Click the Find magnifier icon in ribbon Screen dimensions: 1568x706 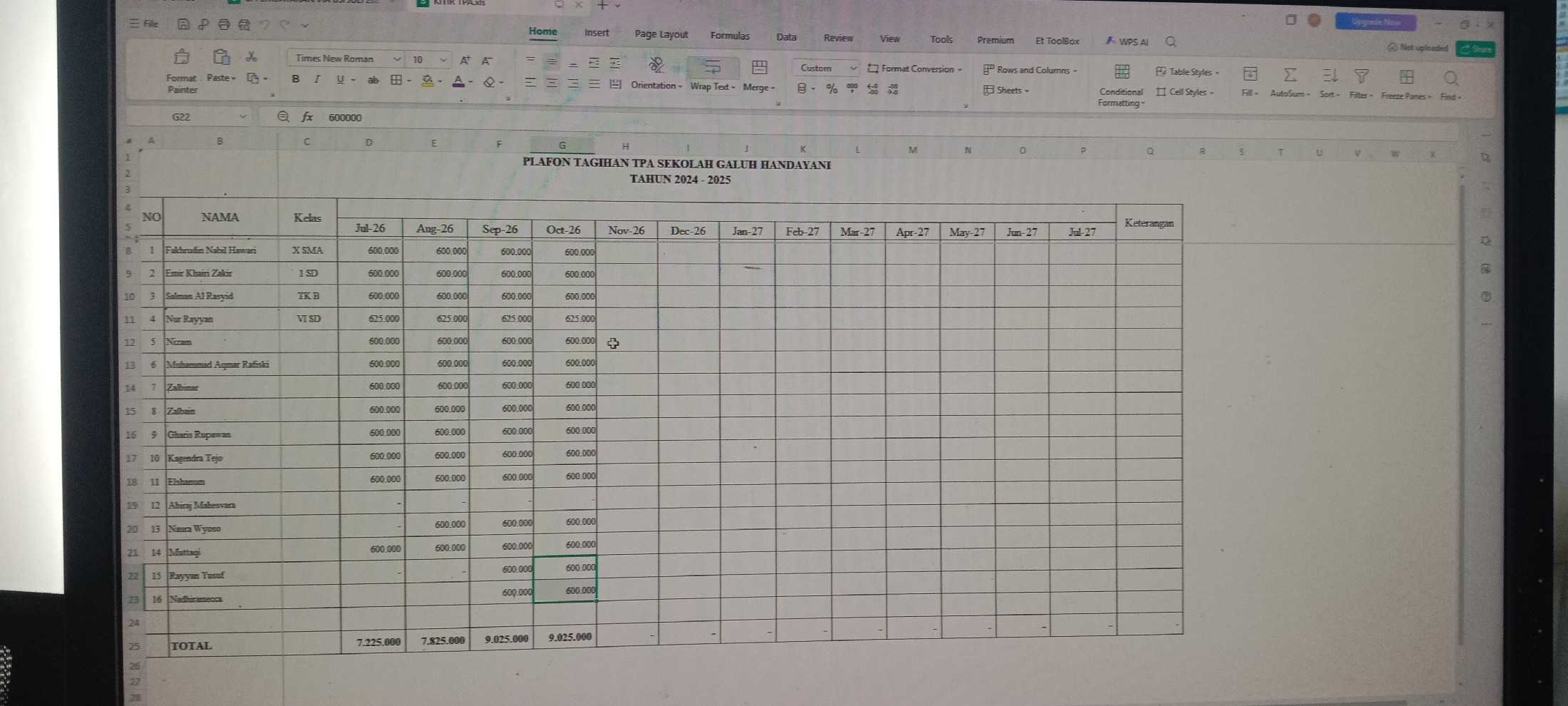tap(1451, 77)
